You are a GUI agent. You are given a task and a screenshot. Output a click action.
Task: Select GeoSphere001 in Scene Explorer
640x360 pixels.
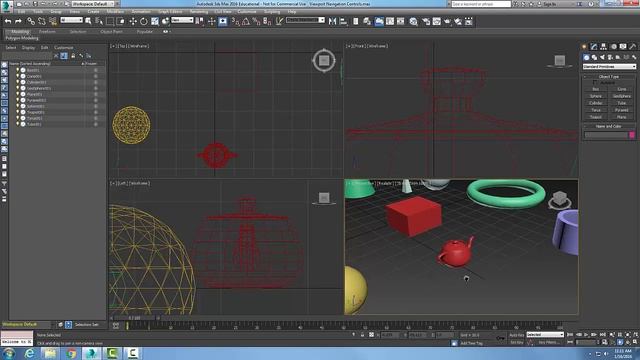[39, 88]
